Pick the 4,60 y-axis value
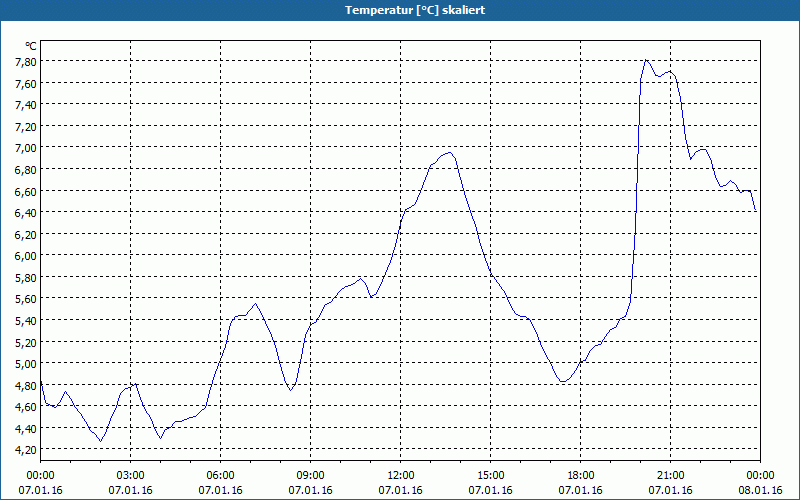The height and width of the screenshot is (500, 800). tap(26, 407)
